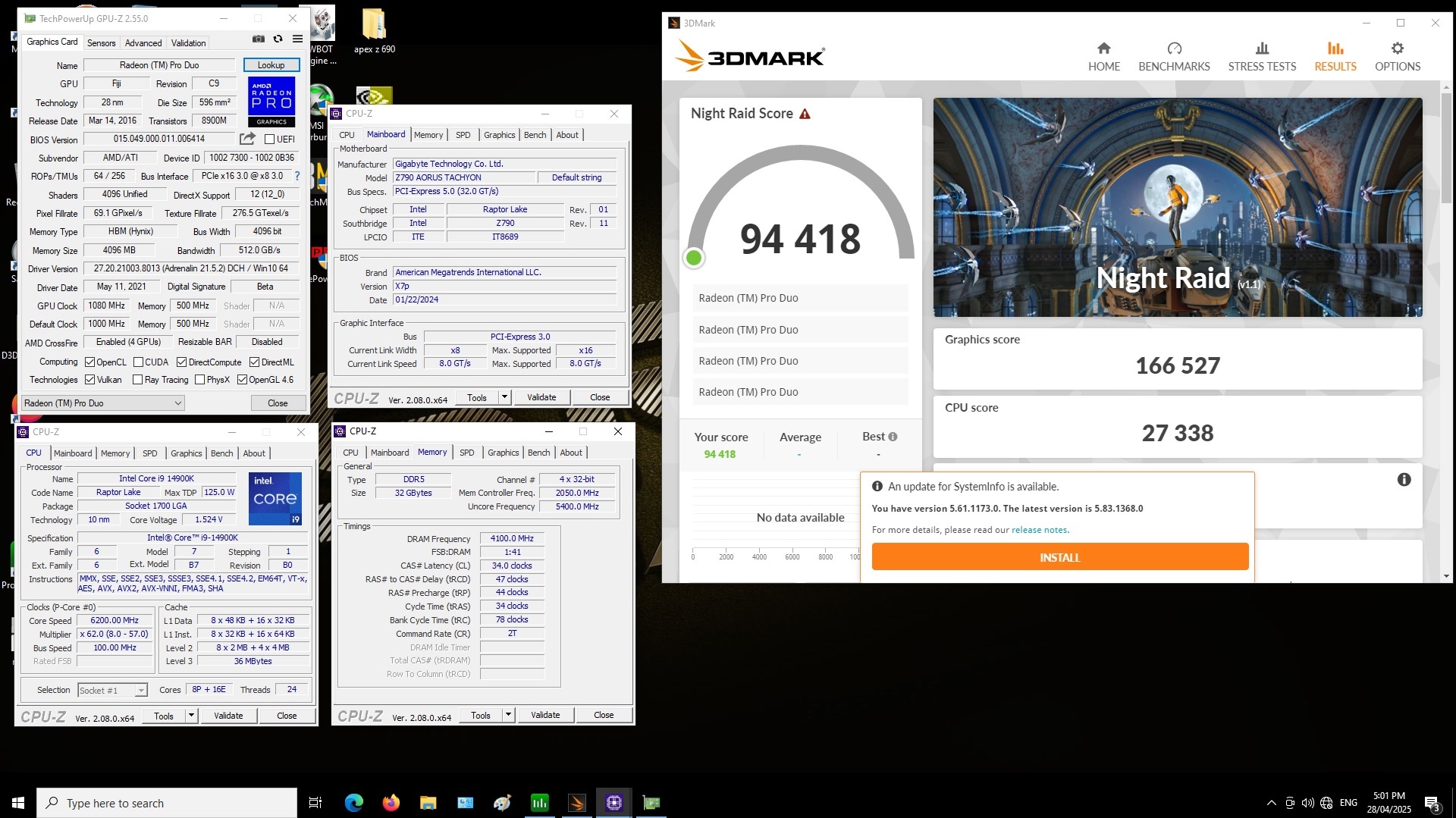
Task: Take a GPU-Z screenshot with camera icon
Action: coord(258,39)
